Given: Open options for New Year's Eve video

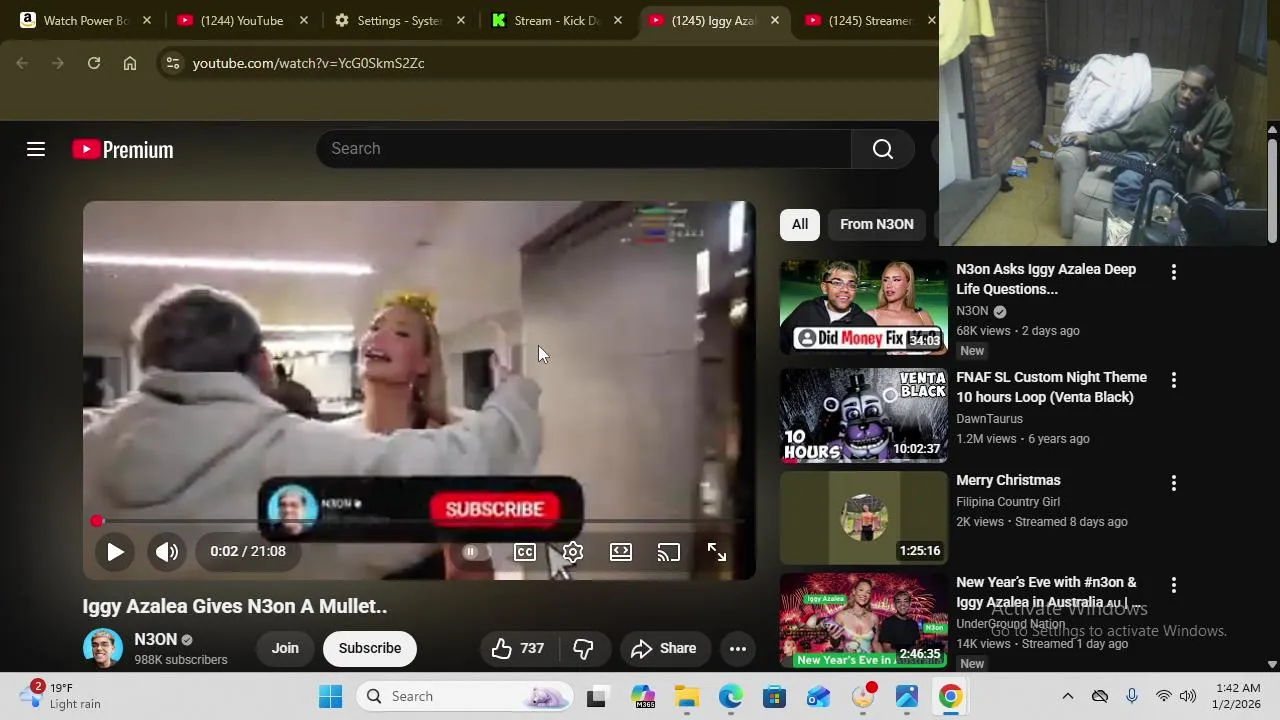Looking at the screenshot, I should [x=1174, y=585].
